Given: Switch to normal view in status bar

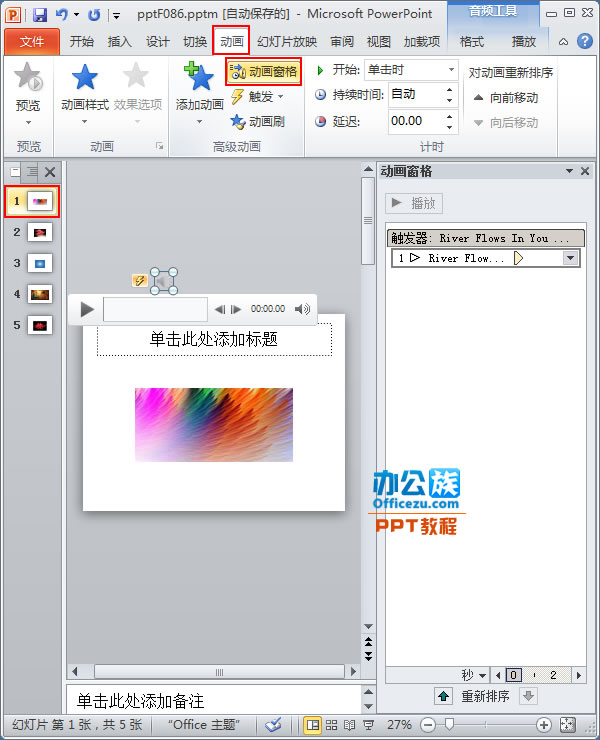Looking at the screenshot, I should coord(313,725).
